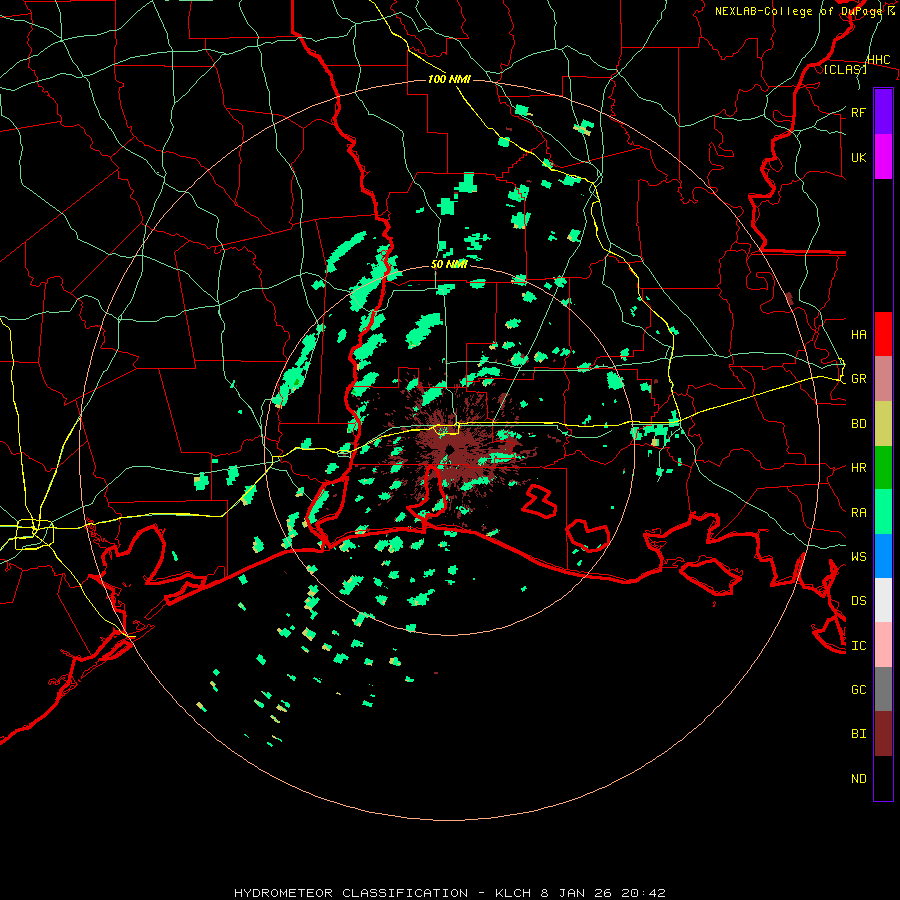
Task: Click the Hydrometeor Classification KLCH title text
Action: click(449, 893)
